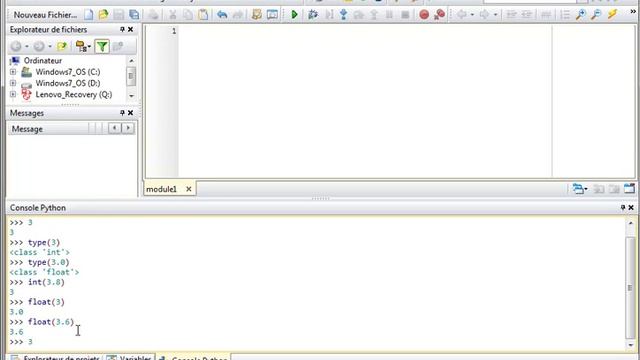Show more toolbar buttons chevron
Viewport: 640px width, 360px height.
tap(633, 12)
